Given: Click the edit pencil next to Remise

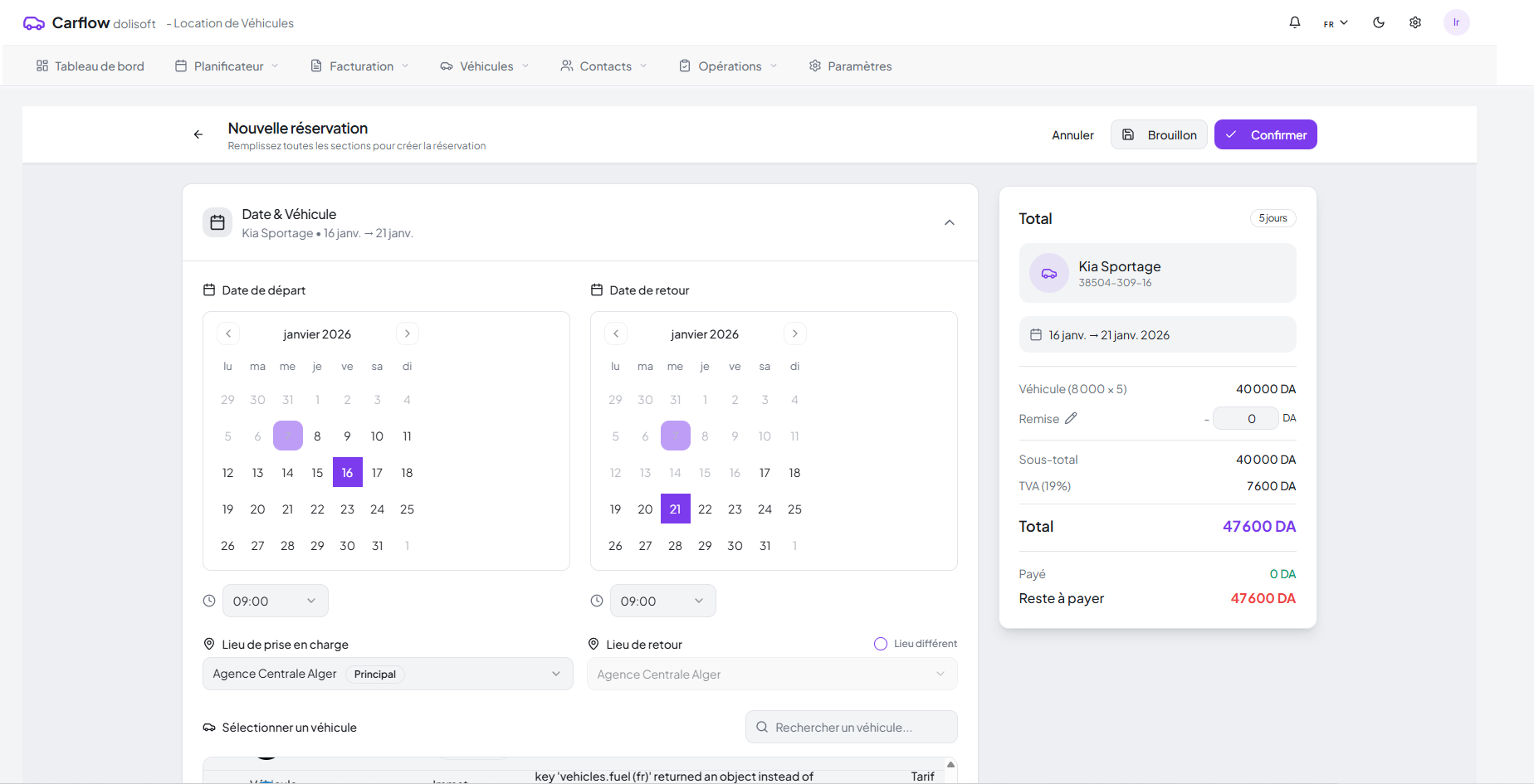Looking at the screenshot, I should click(1071, 419).
